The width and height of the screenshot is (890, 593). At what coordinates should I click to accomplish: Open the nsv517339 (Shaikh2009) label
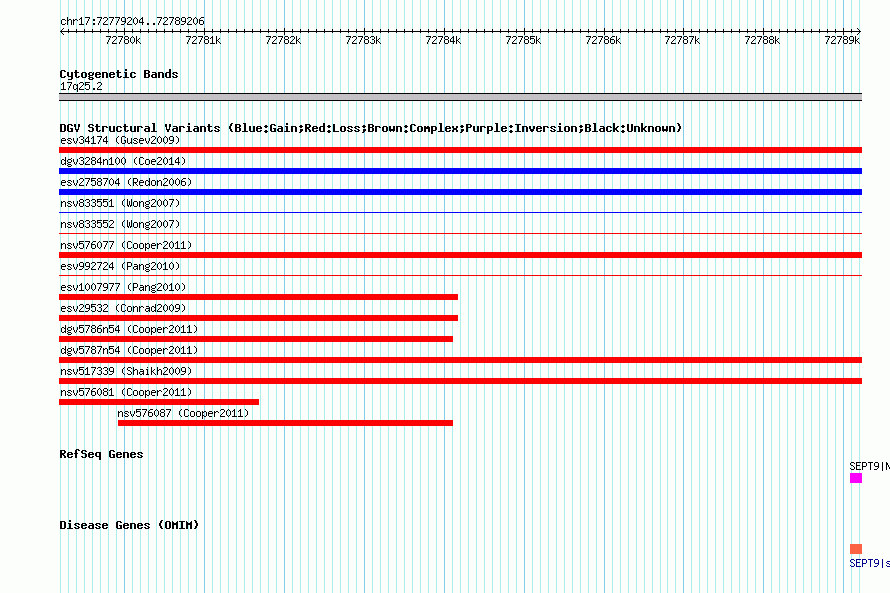click(126, 371)
